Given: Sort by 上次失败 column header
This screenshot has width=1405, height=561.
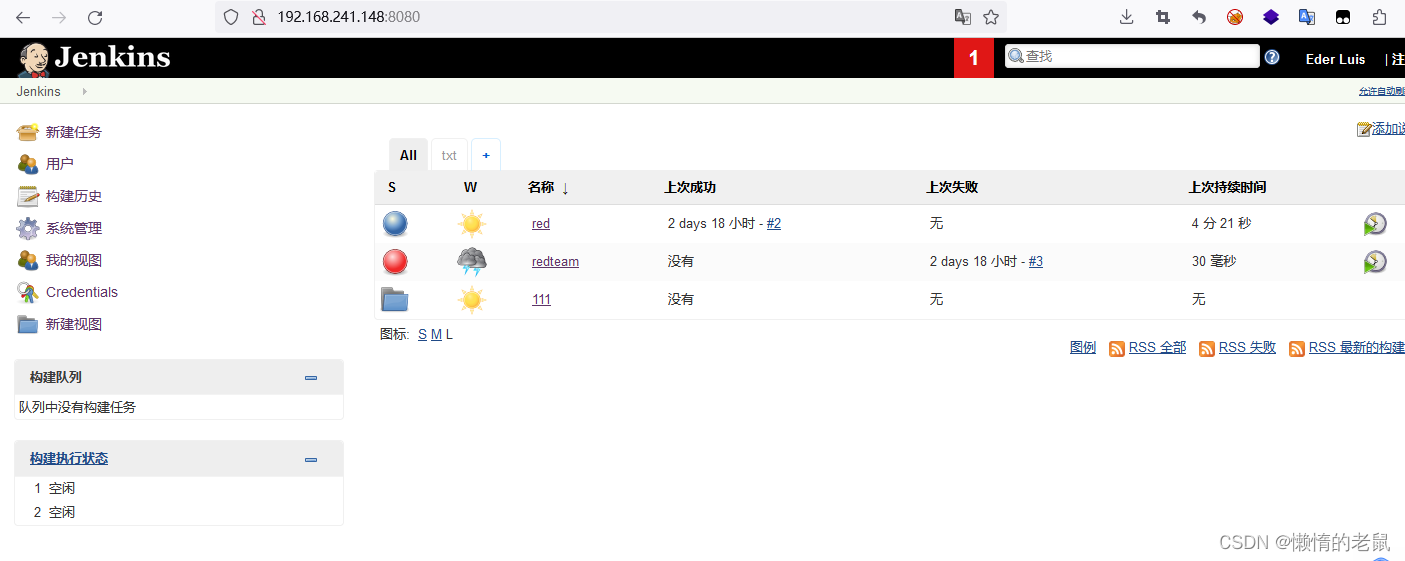Looking at the screenshot, I should (952, 187).
